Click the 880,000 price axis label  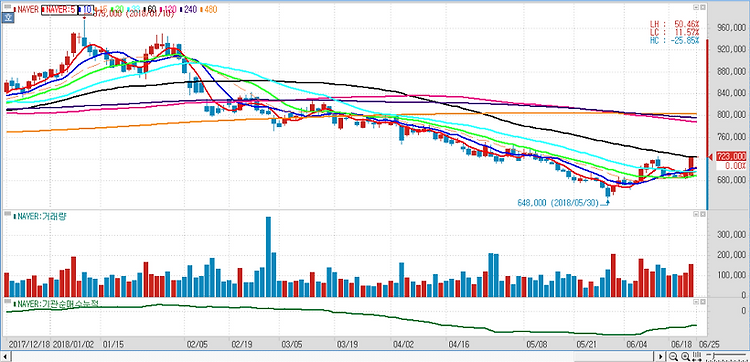coord(732,71)
